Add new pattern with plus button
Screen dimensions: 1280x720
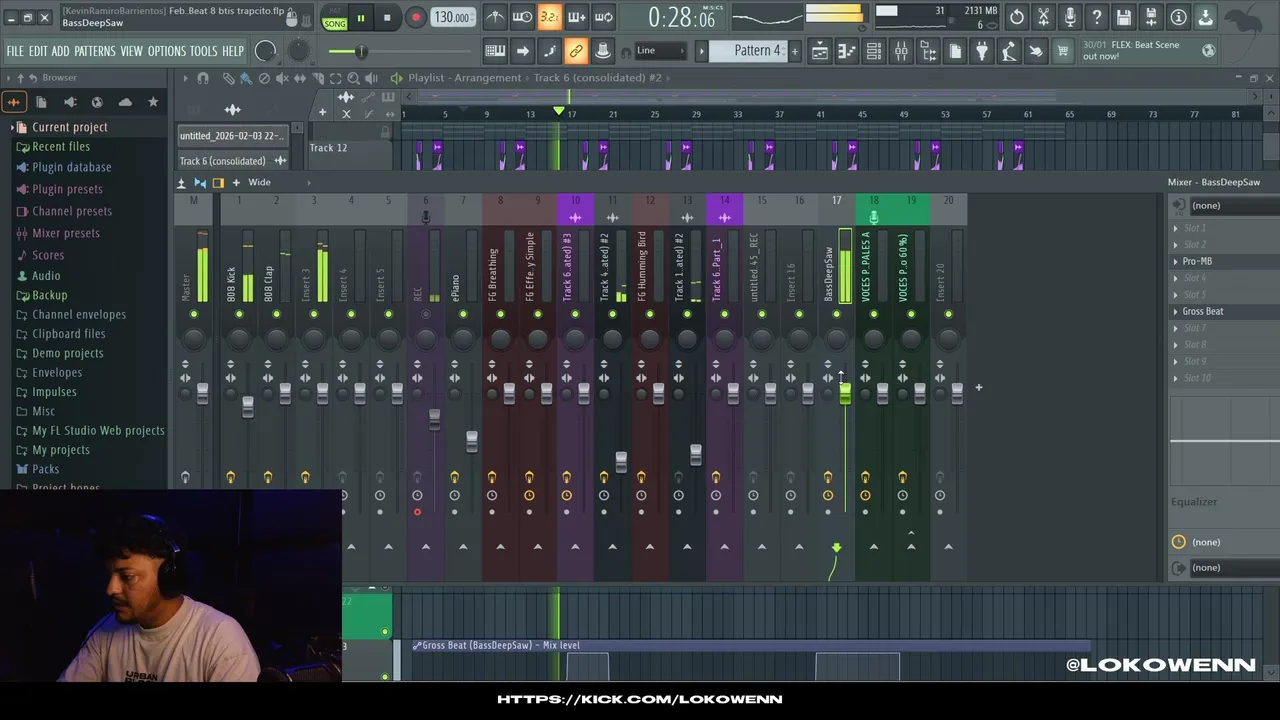click(x=795, y=51)
